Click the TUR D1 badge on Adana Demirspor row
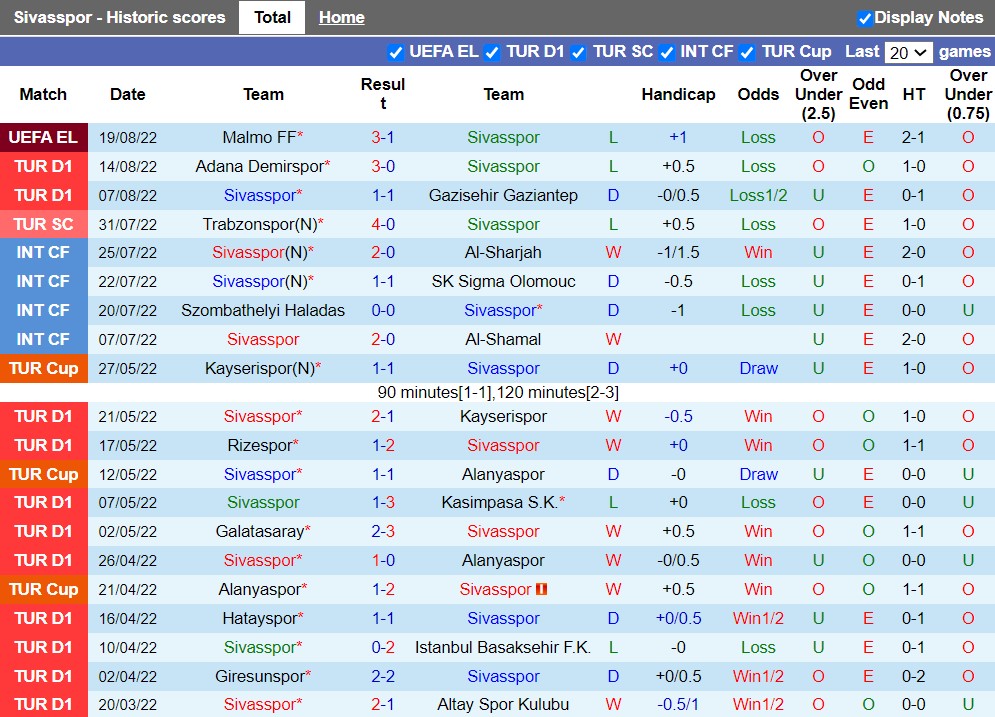This screenshot has width=995, height=717. tap(44, 166)
